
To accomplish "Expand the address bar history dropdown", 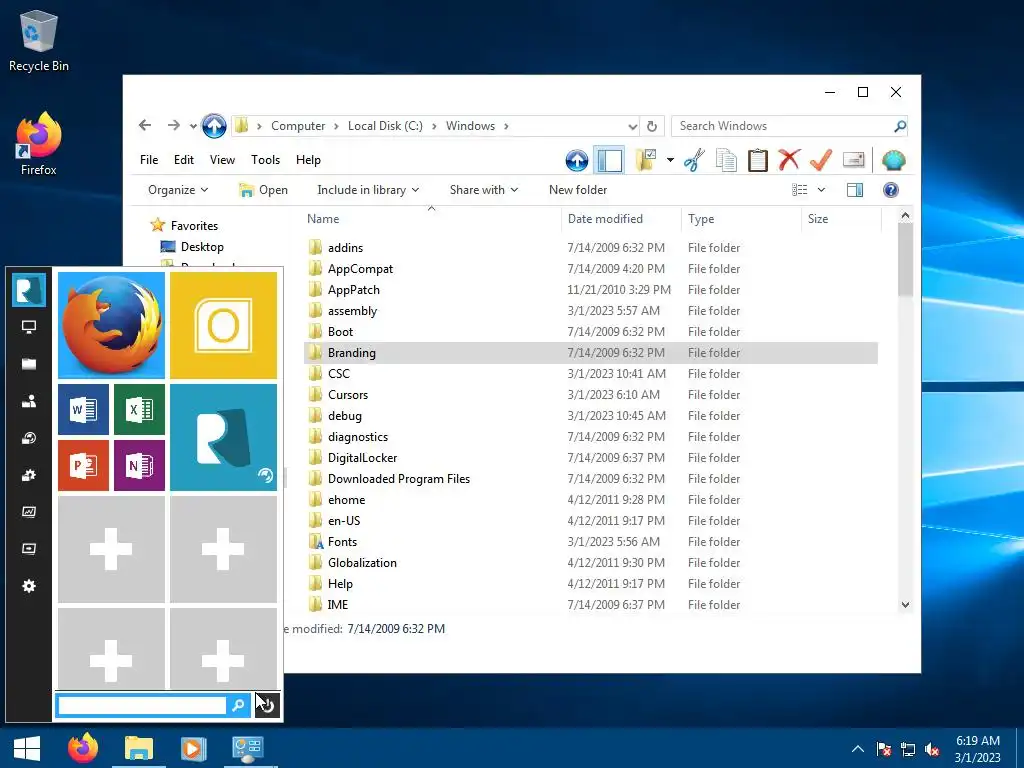I will pyautogui.click(x=632, y=126).
